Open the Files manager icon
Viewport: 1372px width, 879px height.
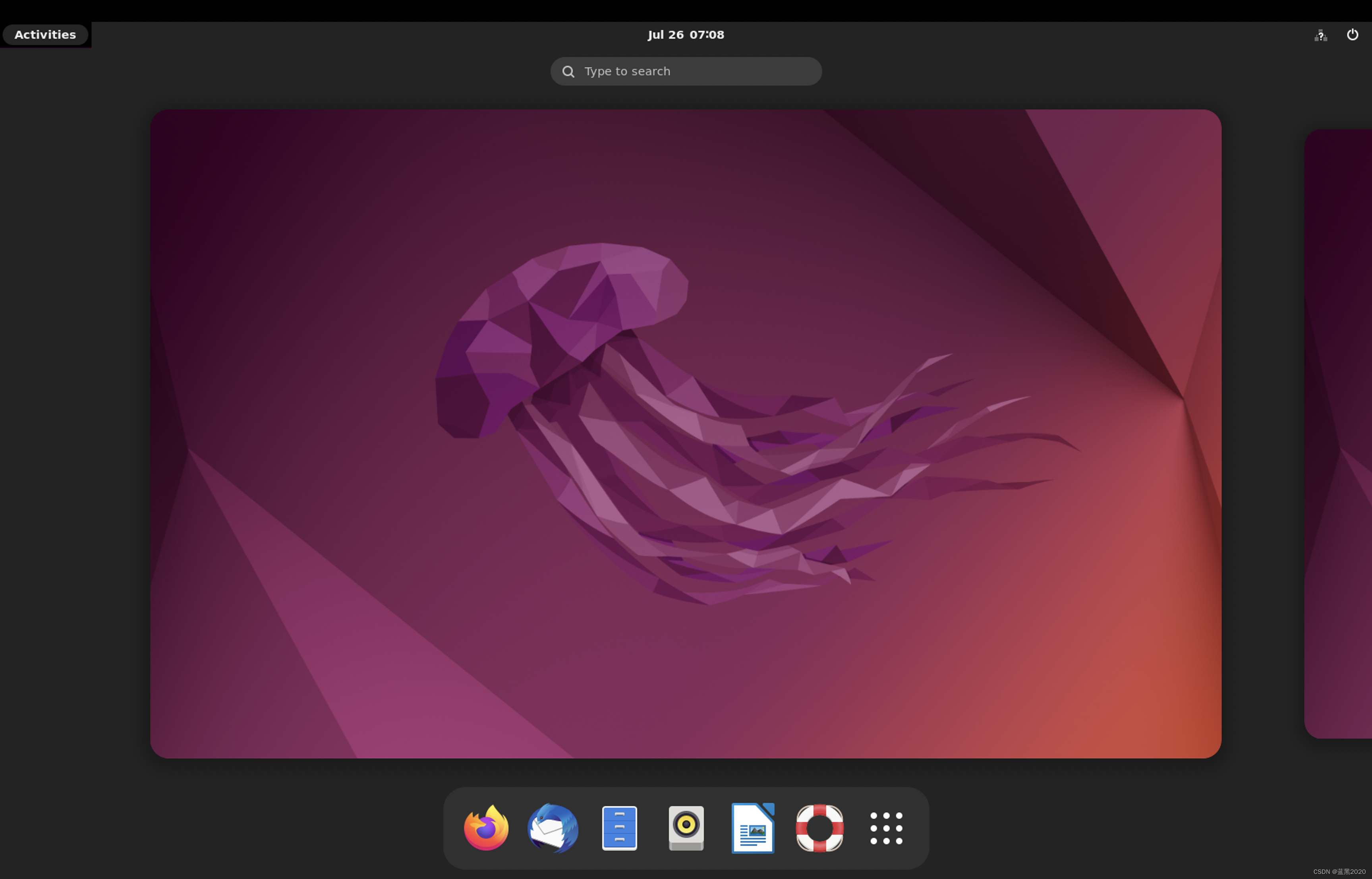coord(620,828)
